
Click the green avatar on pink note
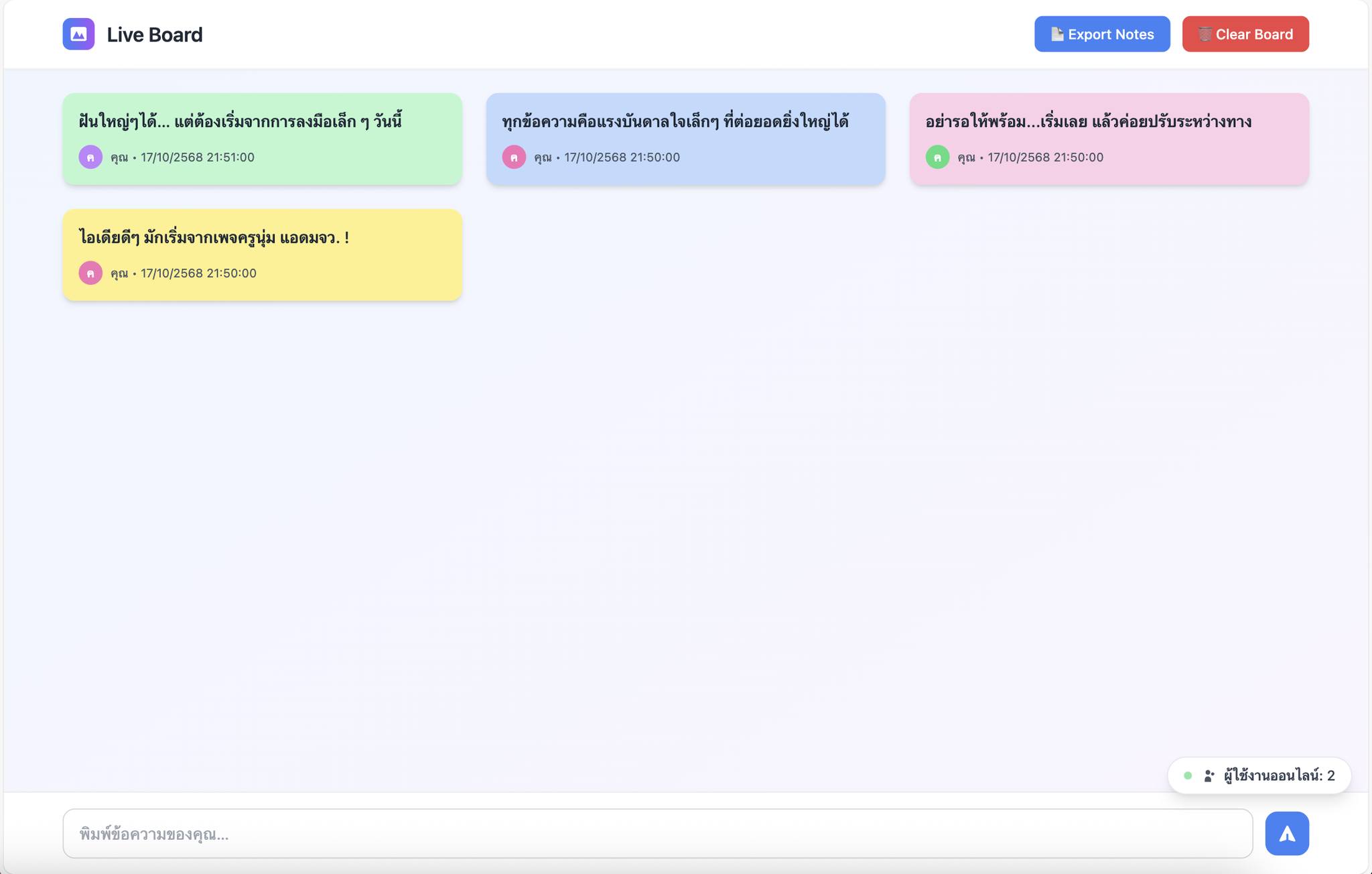point(937,157)
